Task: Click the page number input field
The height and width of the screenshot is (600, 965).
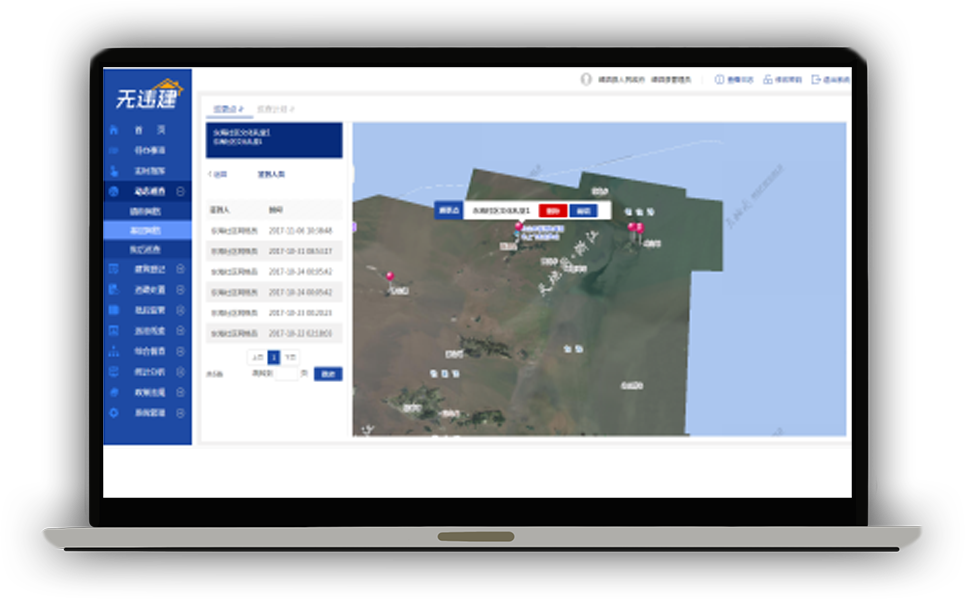Action: pos(286,374)
